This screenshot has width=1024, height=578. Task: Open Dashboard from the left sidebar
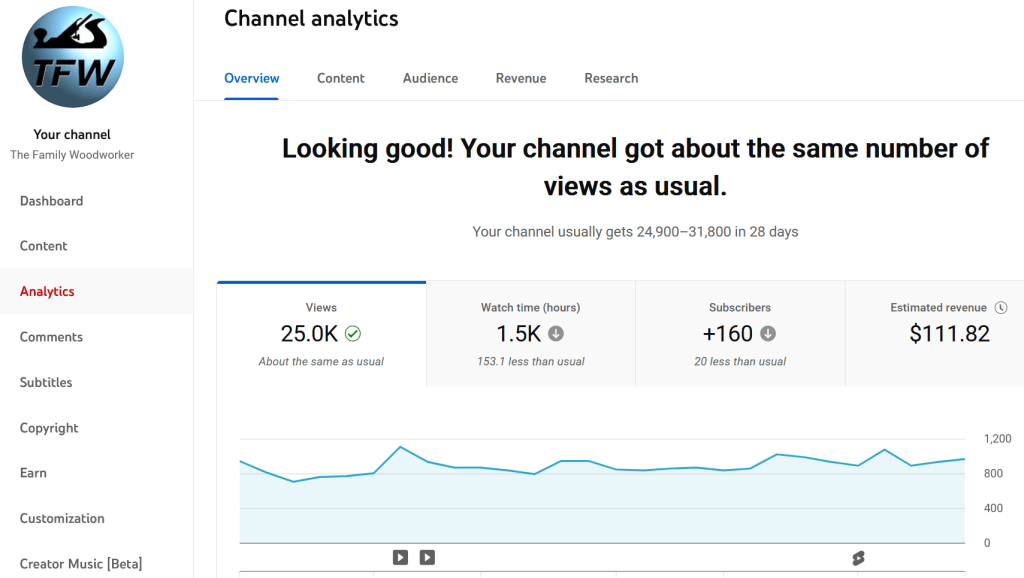point(52,201)
